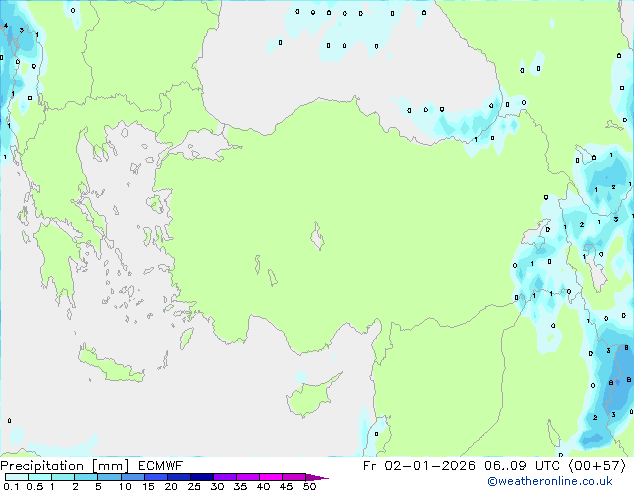Select the 45–50 mm legend swatch
The height and width of the screenshot is (490, 634).
(294, 477)
